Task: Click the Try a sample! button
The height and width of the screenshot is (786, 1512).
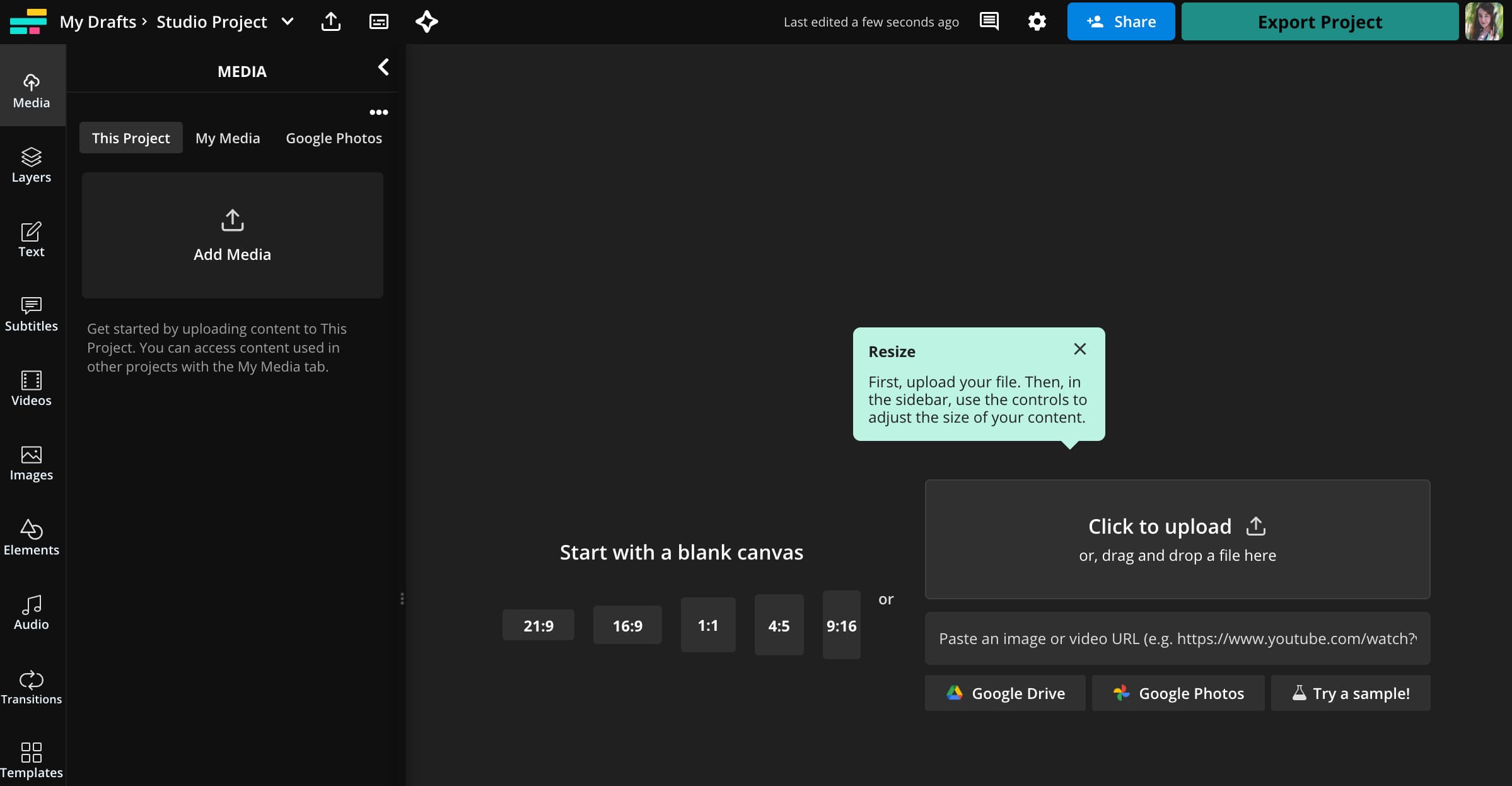Action: pyautogui.click(x=1351, y=693)
